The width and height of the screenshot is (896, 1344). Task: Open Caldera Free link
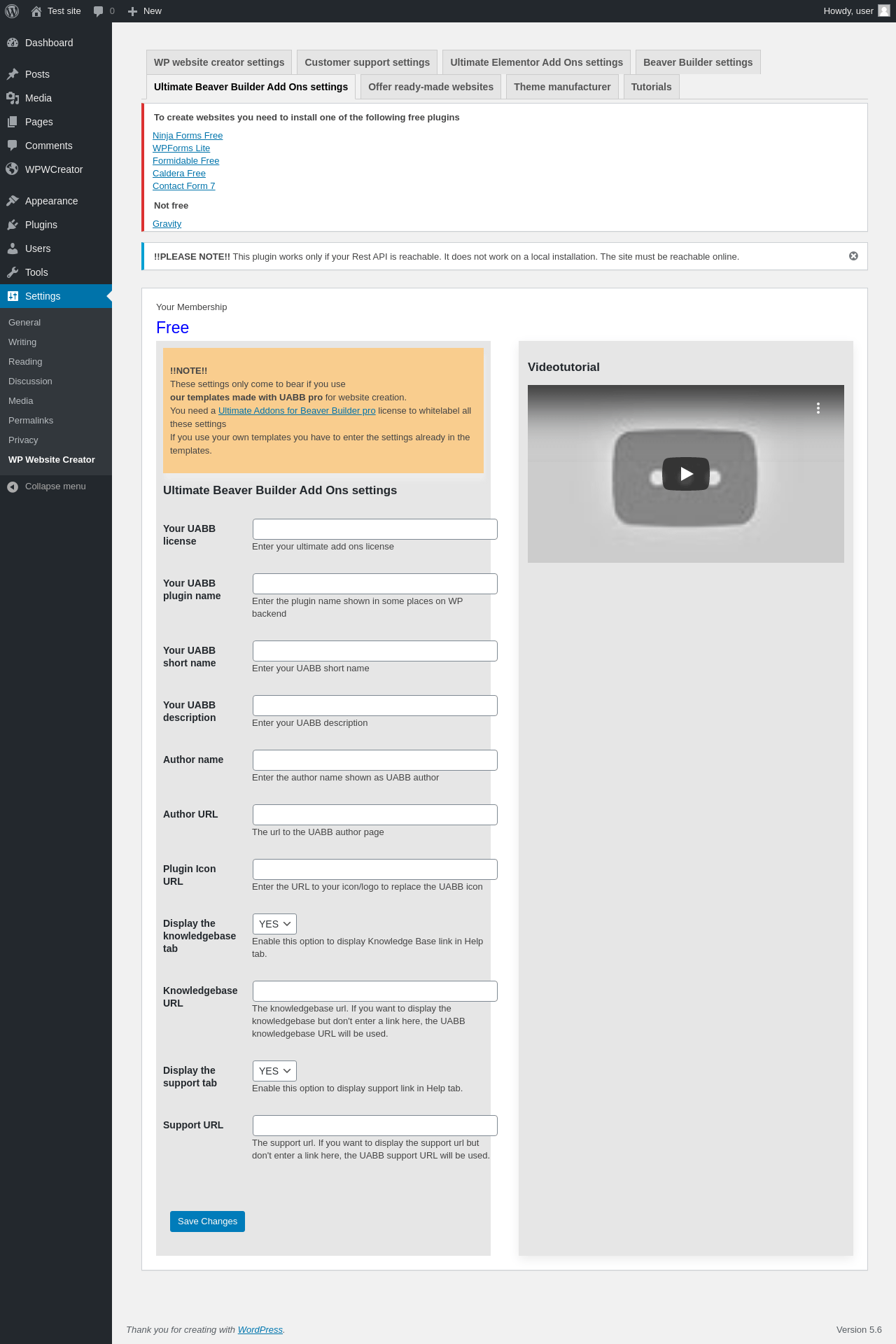tap(179, 174)
